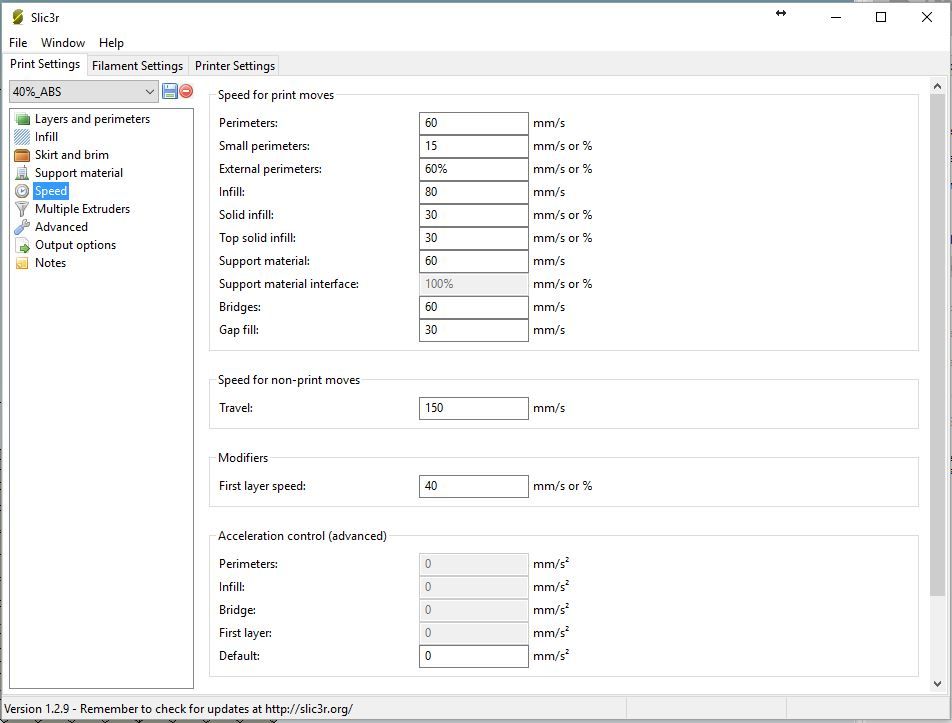952x723 pixels.
Task: Select the Speed page
Action: click(x=51, y=191)
